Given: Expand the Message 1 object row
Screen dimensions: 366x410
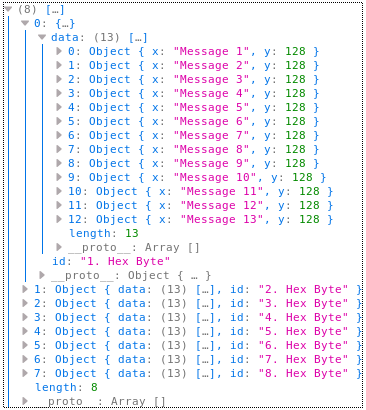Looking at the screenshot, I should (59, 51).
